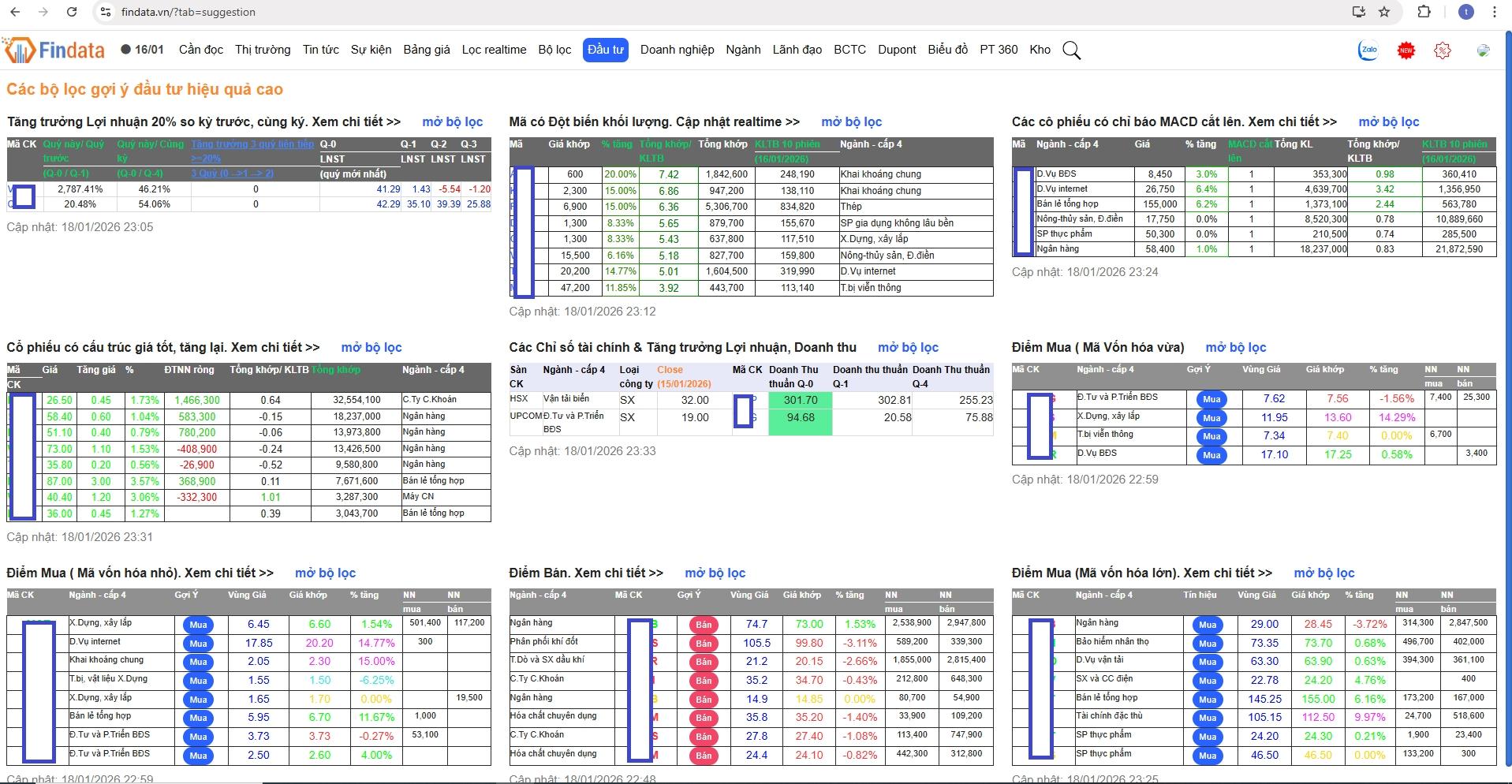Reload the page
Image resolution: width=1512 pixels, height=784 pixels.
pos(72,12)
